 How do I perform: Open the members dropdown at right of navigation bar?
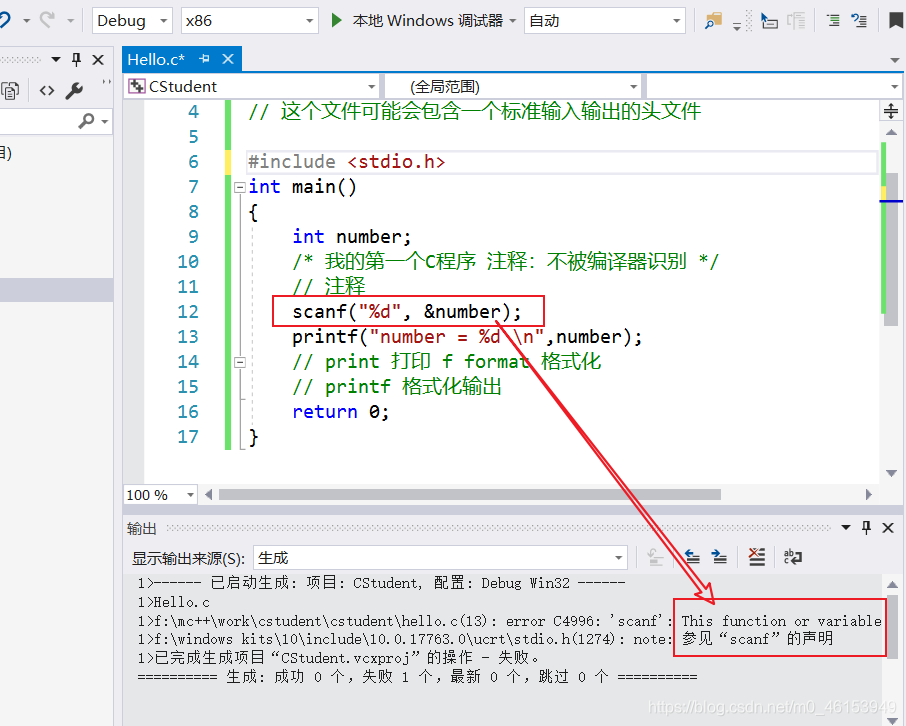click(774, 87)
